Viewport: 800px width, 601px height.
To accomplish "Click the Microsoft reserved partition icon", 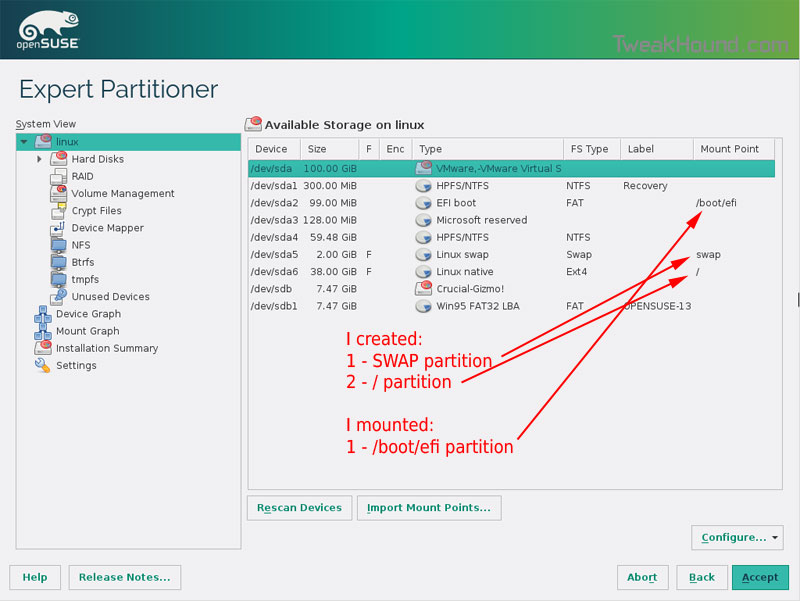I will tap(423, 220).
